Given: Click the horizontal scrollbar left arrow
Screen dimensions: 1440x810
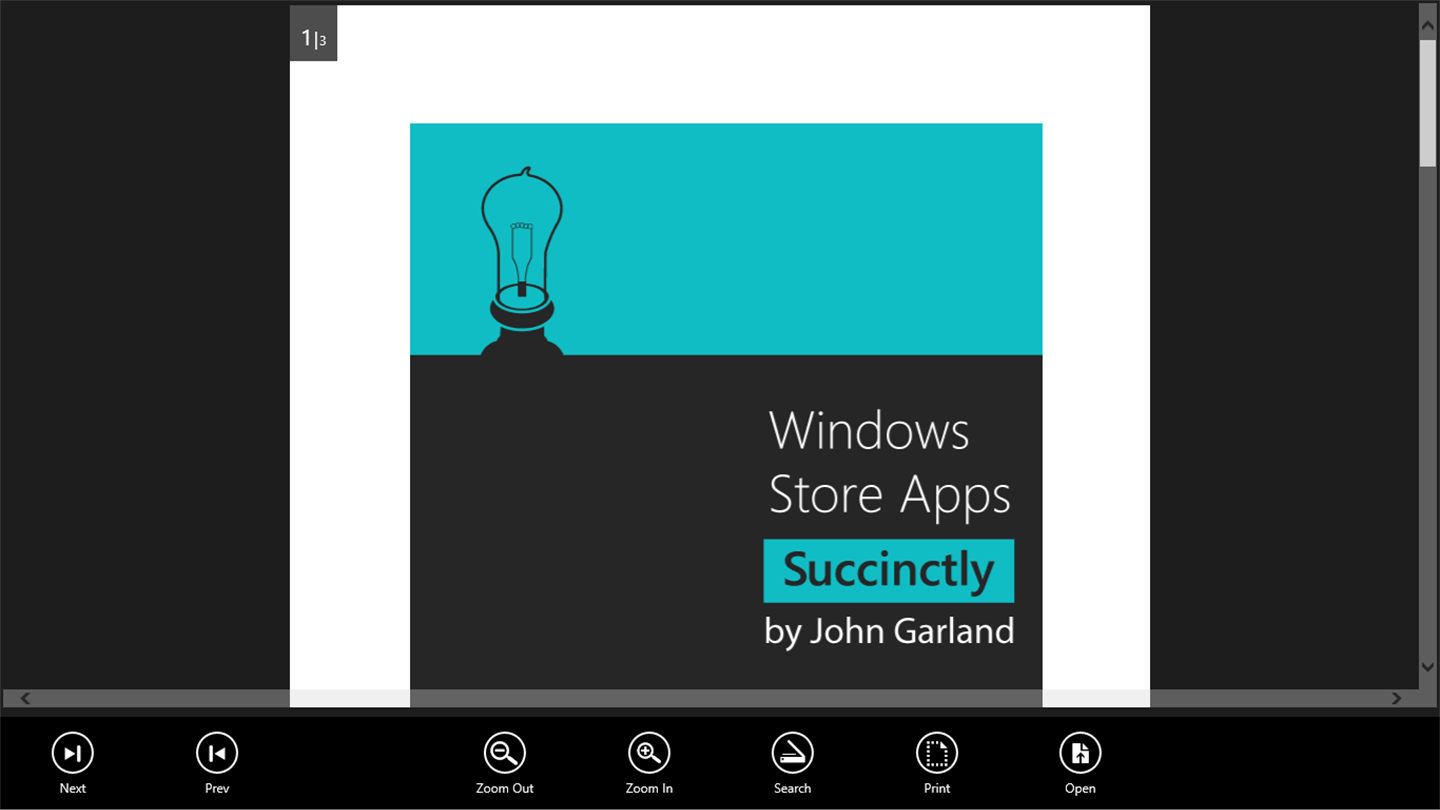Looking at the screenshot, I should click(26, 698).
